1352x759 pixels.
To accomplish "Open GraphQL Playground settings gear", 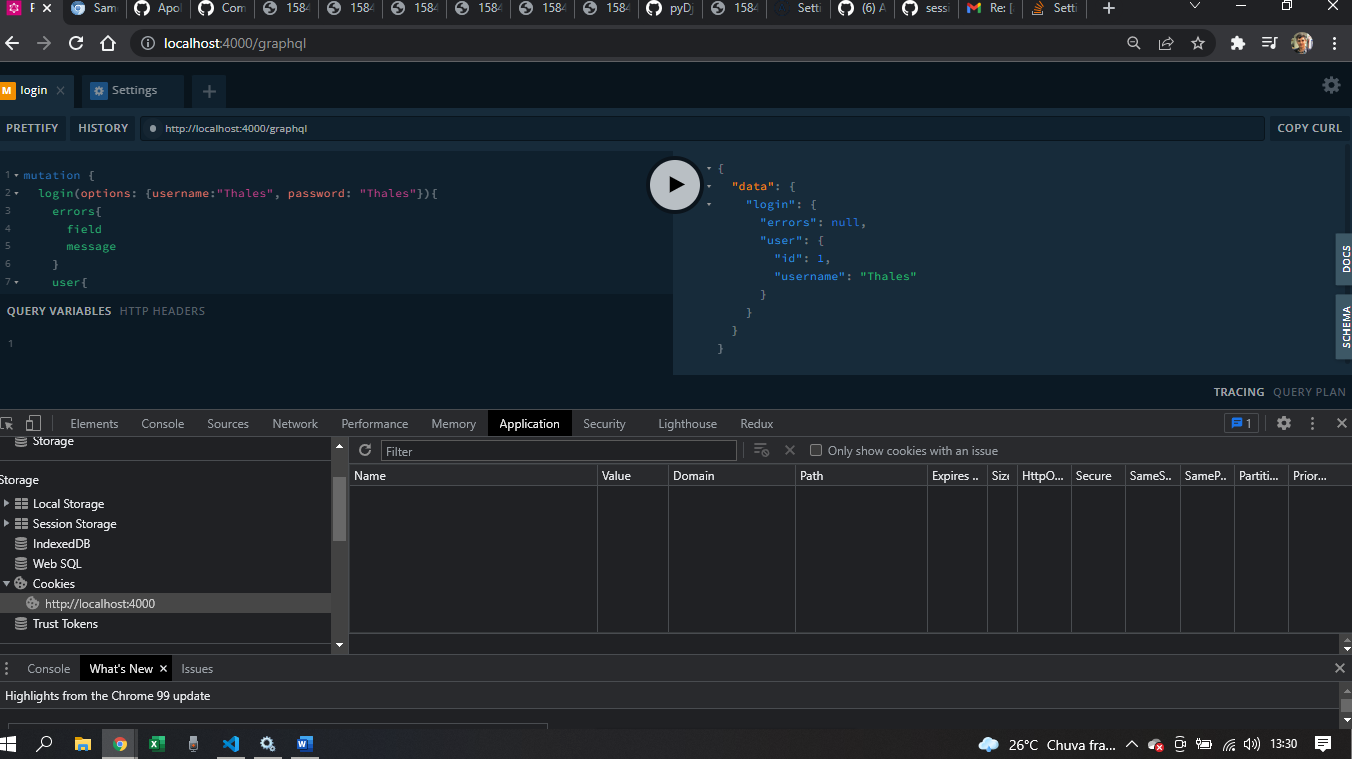I will pos(1331,85).
